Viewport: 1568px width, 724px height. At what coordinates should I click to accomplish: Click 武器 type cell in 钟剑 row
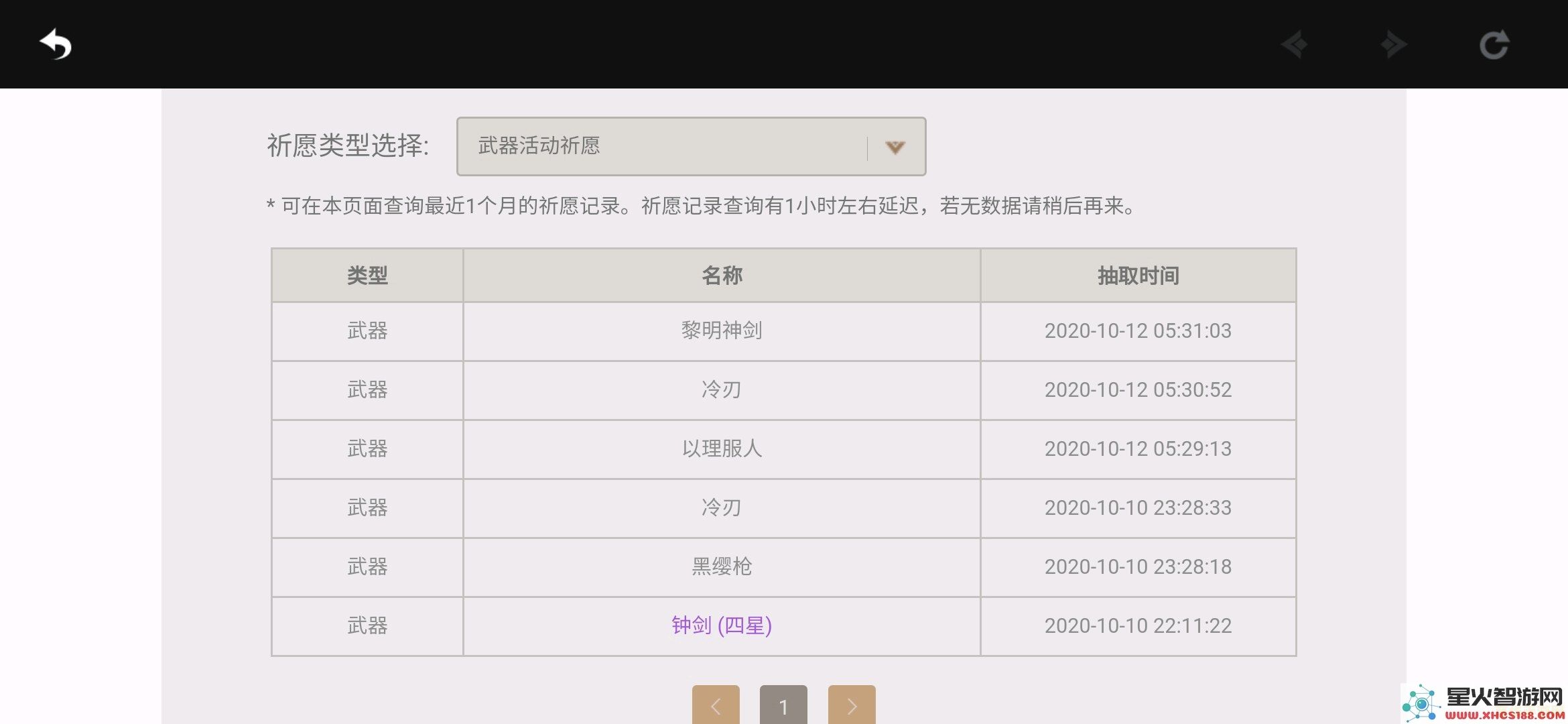pos(367,625)
